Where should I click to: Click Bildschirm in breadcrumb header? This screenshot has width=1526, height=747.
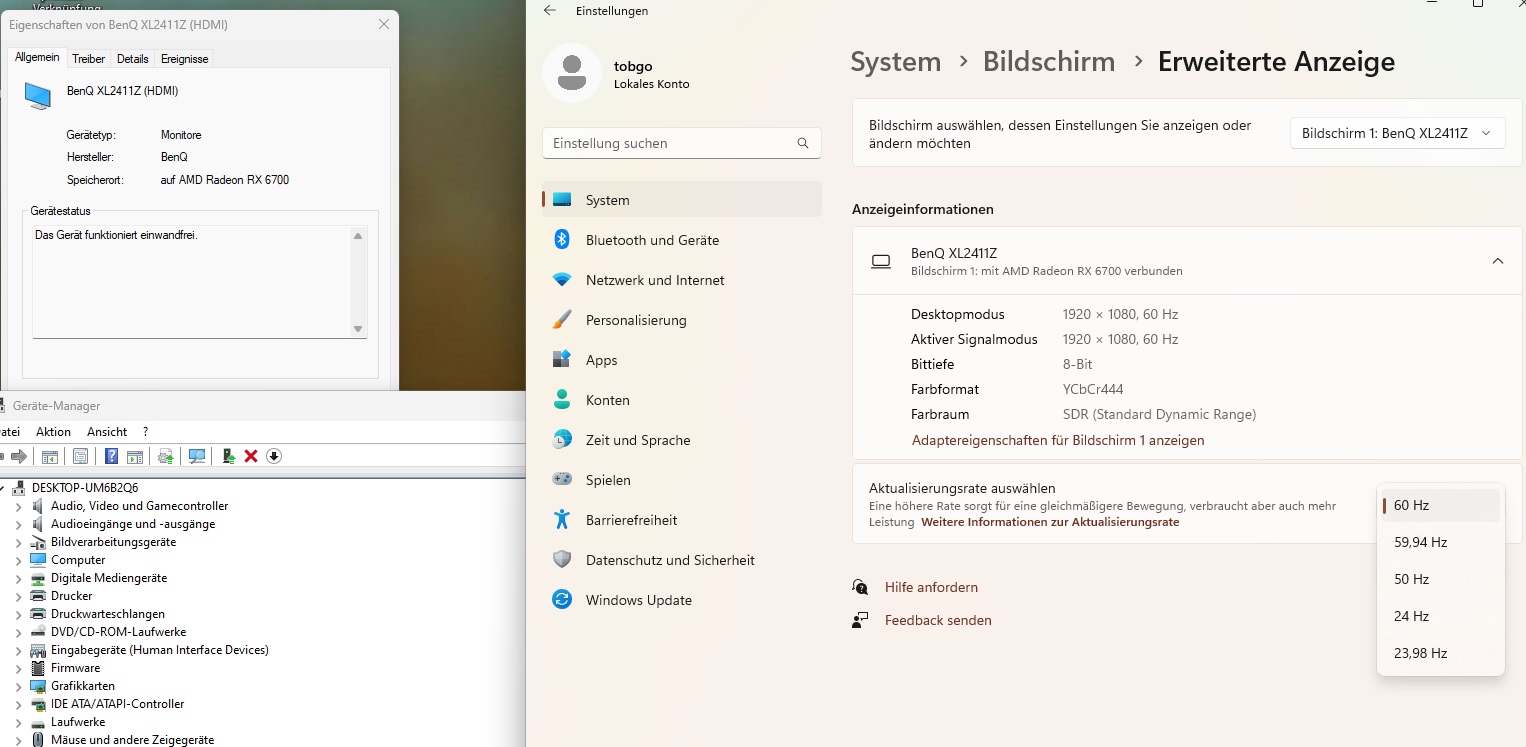click(x=1049, y=62)
